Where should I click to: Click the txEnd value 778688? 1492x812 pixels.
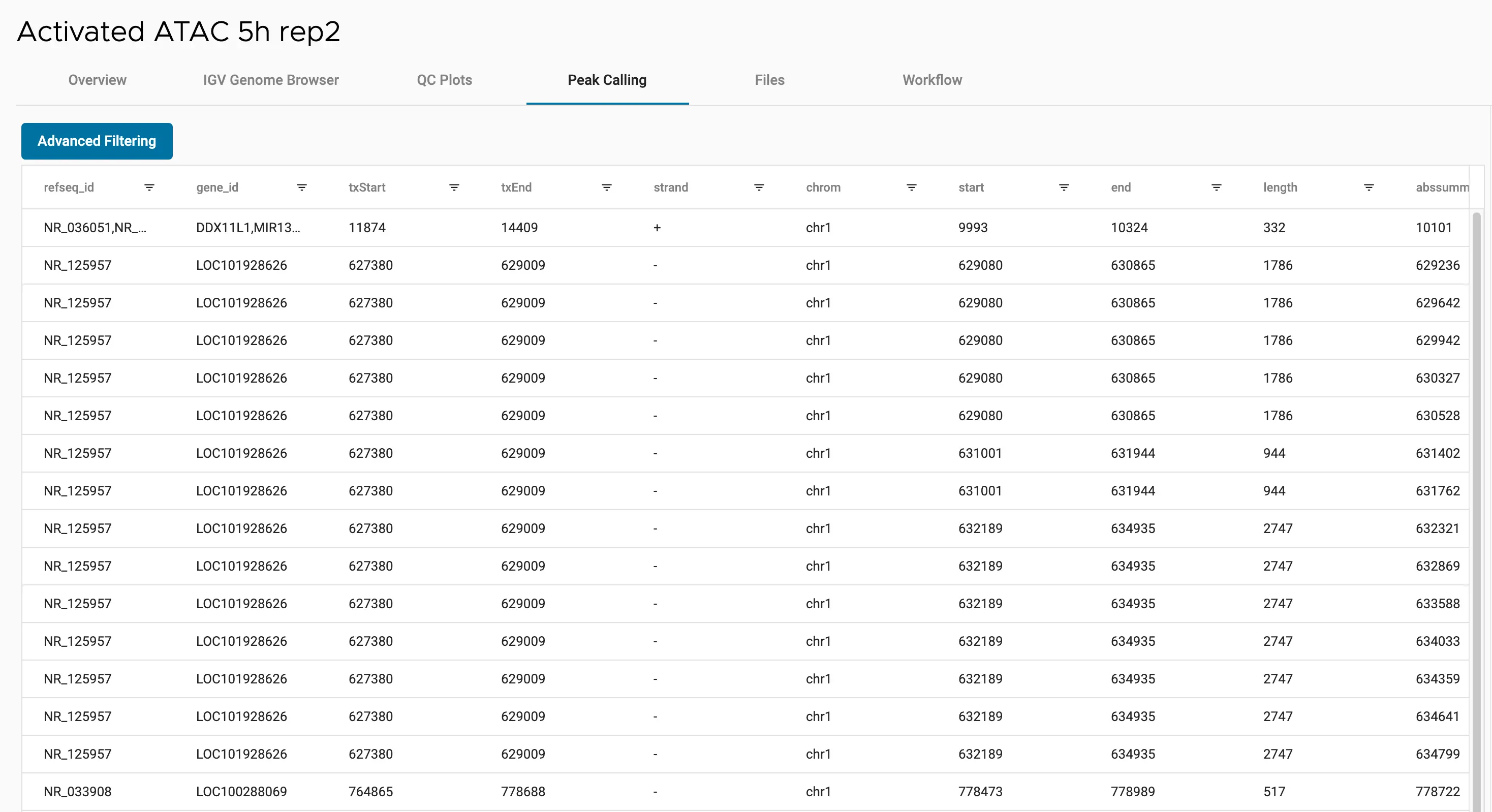click(523, 792)
